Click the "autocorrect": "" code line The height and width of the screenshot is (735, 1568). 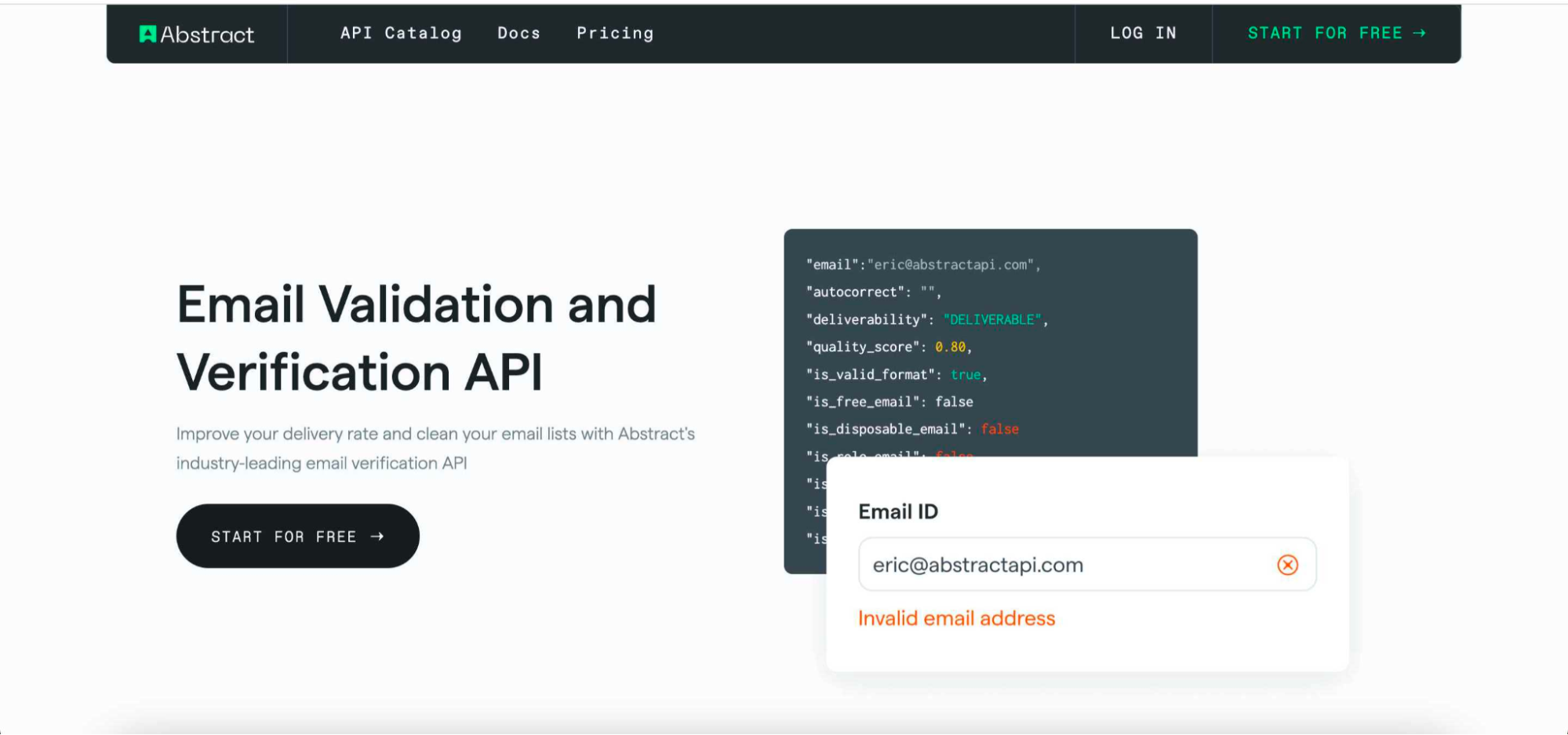click(x=874, y=292)
